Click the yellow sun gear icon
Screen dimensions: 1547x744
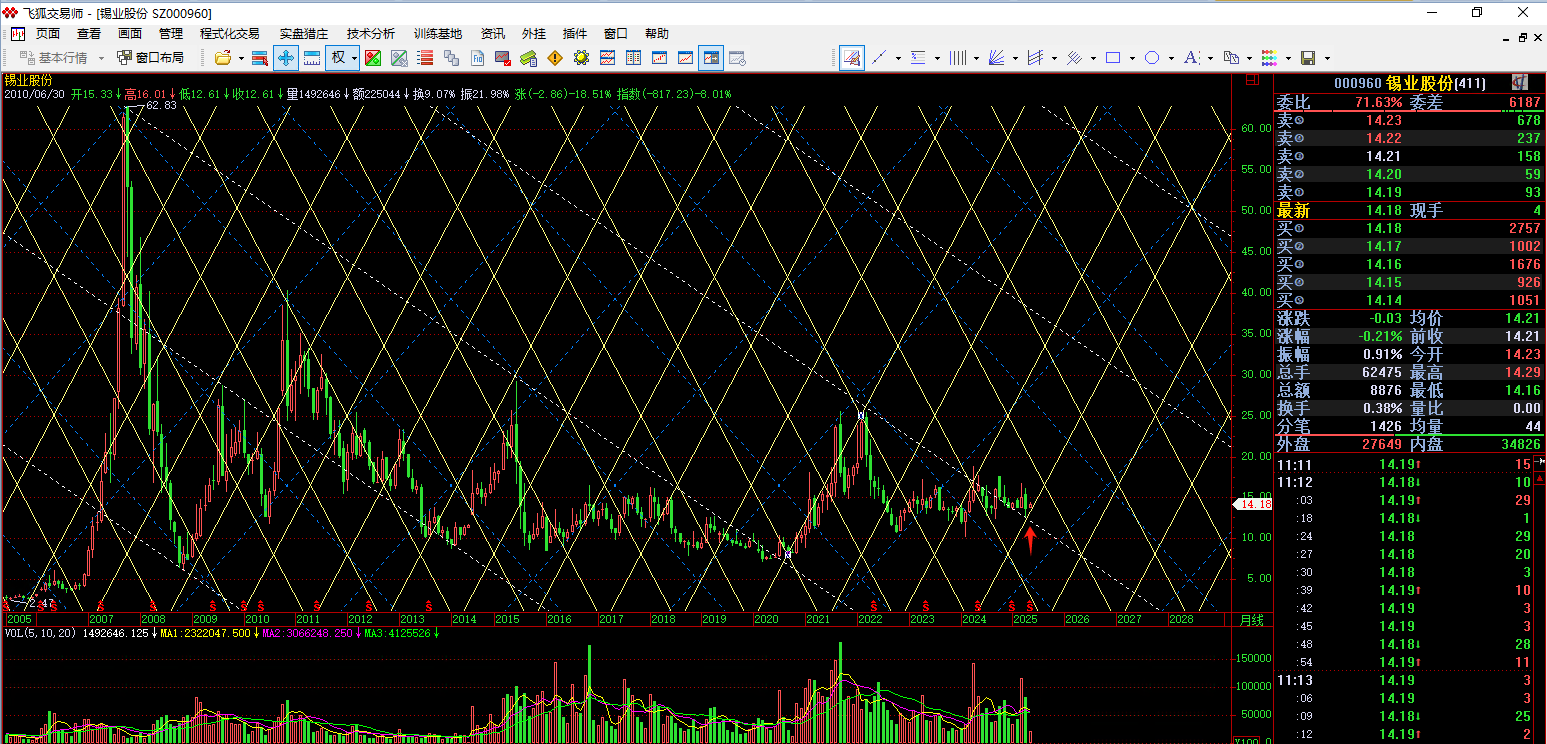point(581,58)
